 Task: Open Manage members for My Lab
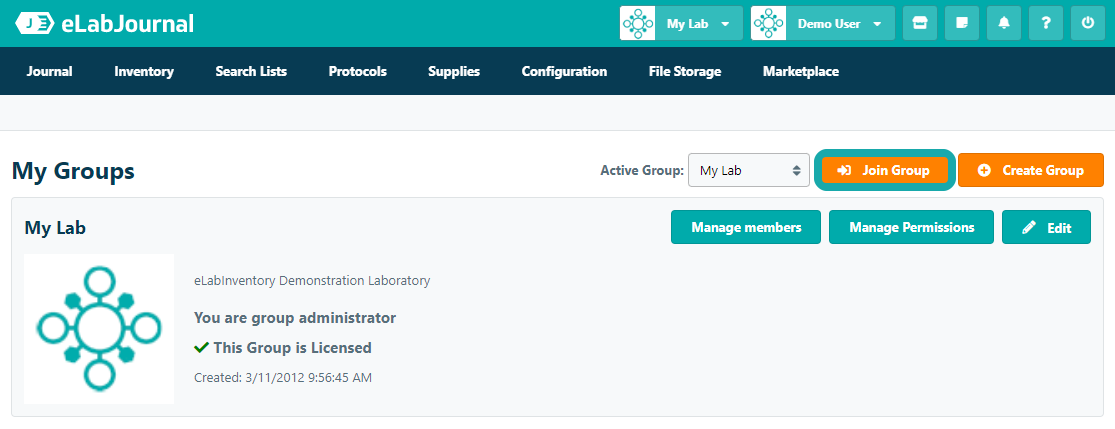click(x=745, y=227)
